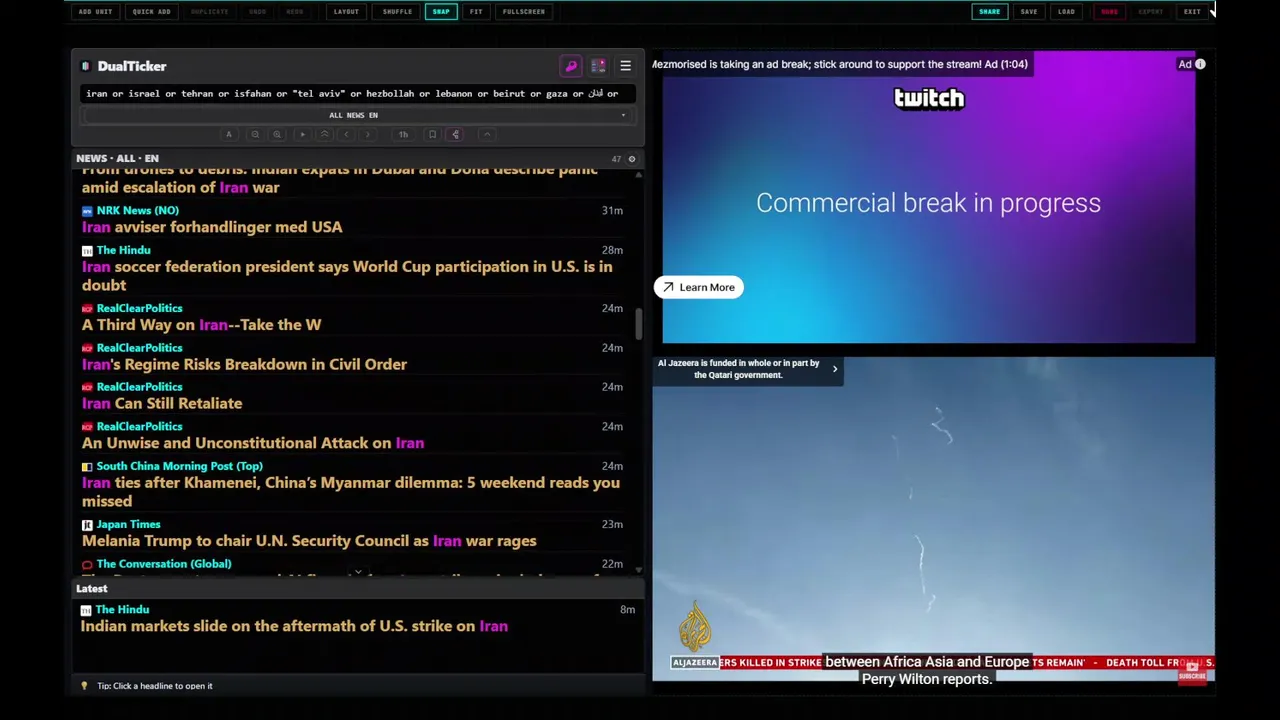
Task: Click the SAVE button
Action: click(x=1029, y=12)
